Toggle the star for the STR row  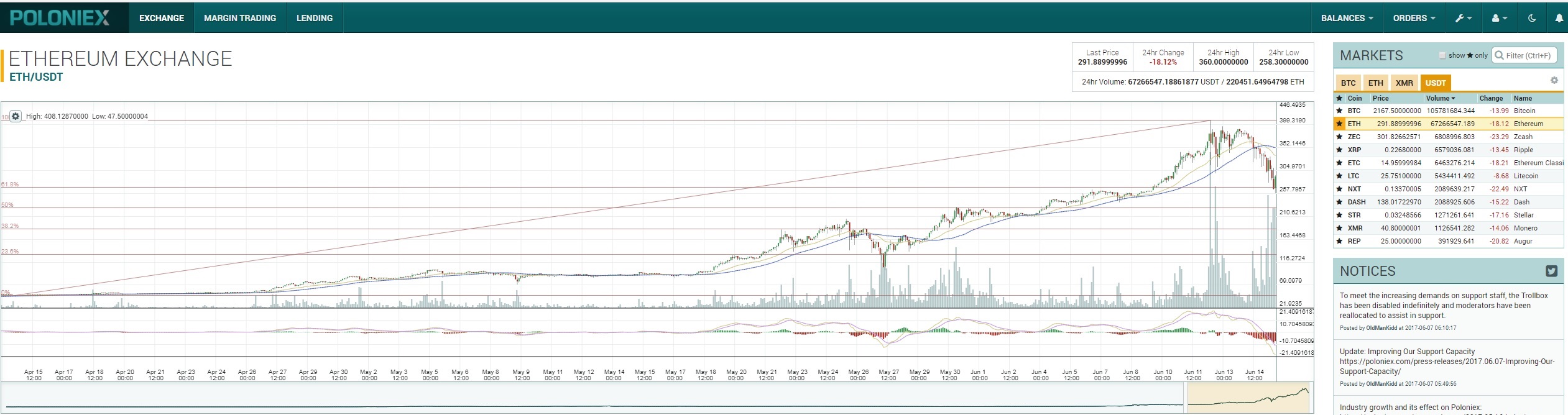1339,215
